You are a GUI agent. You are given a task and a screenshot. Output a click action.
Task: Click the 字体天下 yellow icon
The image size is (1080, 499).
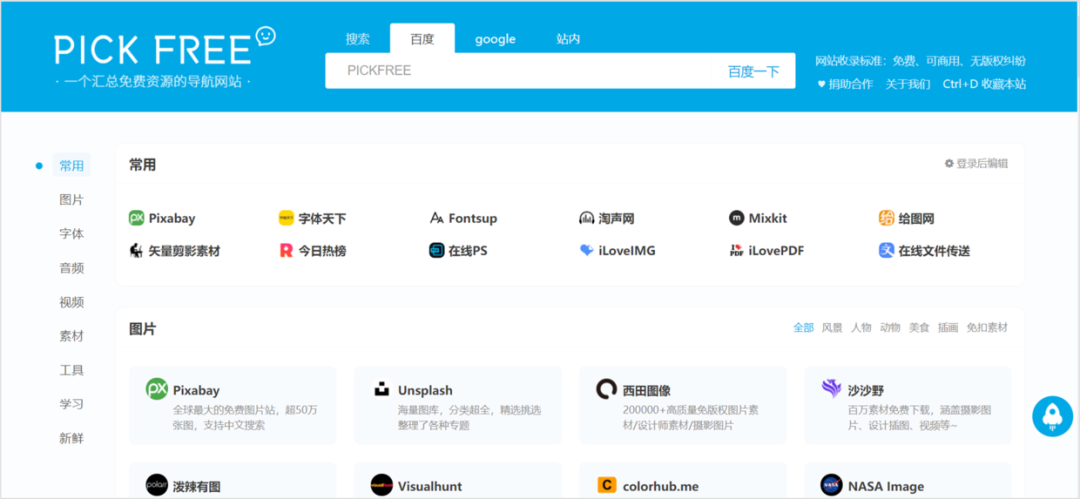tap(286, 218)
